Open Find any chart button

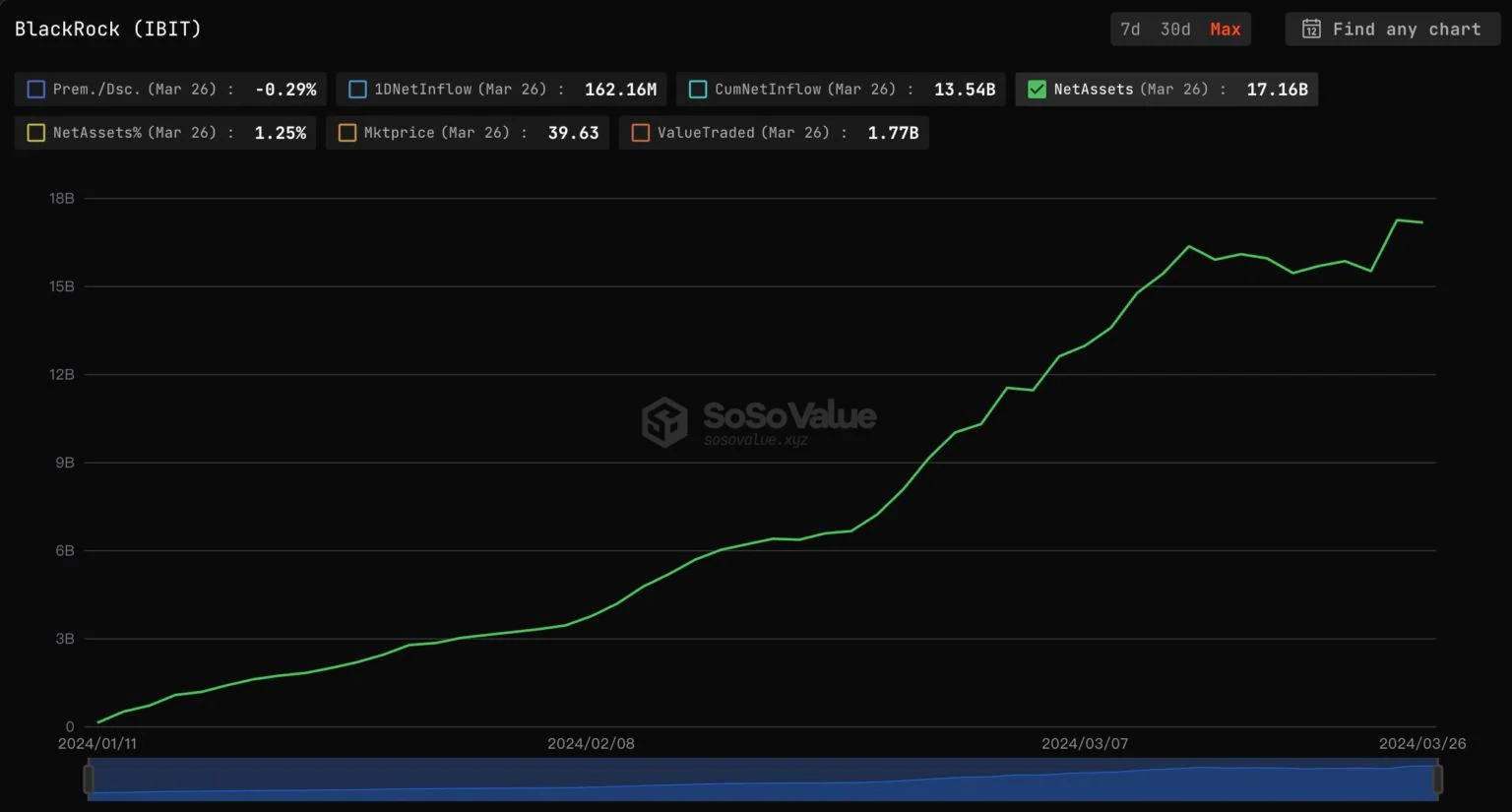(x=1392, y=30)
